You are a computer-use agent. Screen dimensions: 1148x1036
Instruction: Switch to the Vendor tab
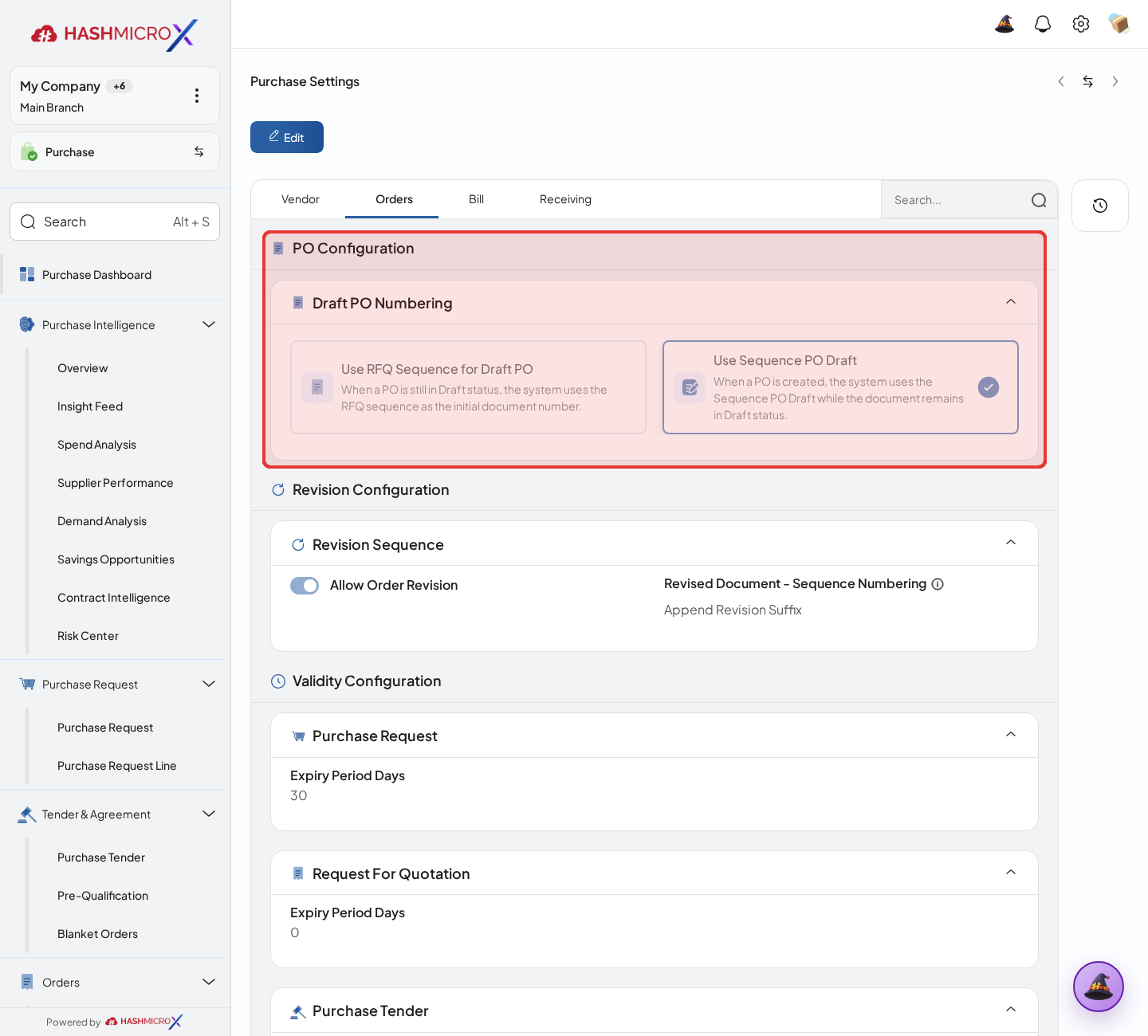point(301,199)
